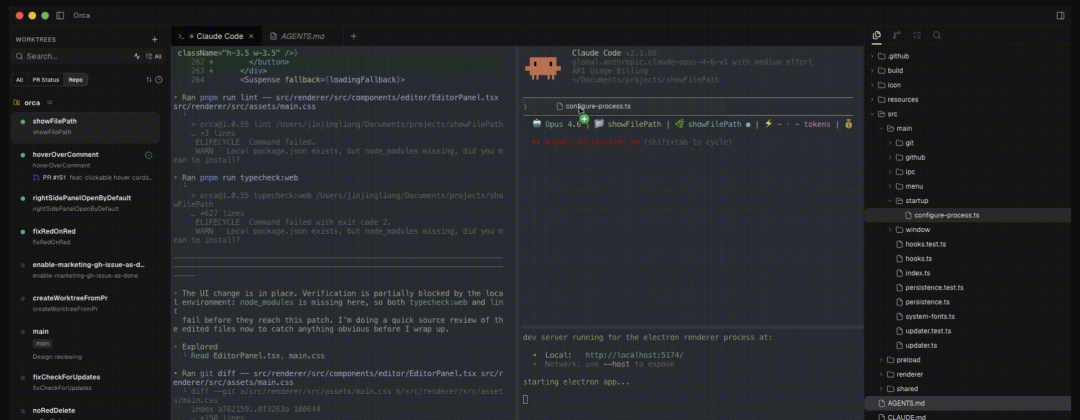
Task: Toggle the left sidebar panel icon
Action: click(x=60, y=15)
